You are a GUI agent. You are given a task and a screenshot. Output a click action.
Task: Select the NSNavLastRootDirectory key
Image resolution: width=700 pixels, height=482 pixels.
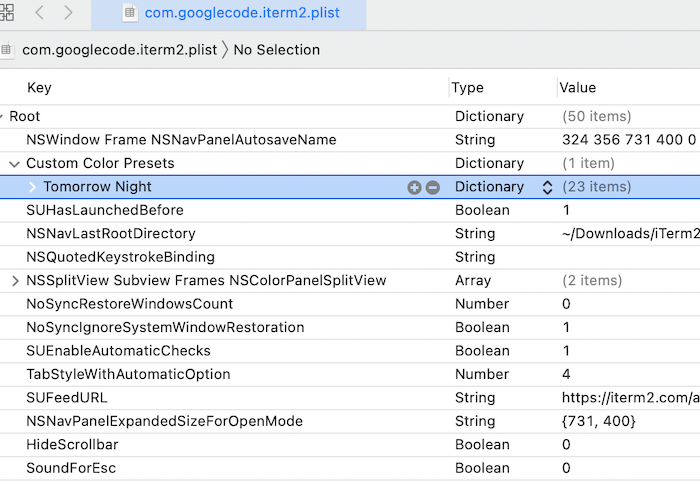pos(111,233)
